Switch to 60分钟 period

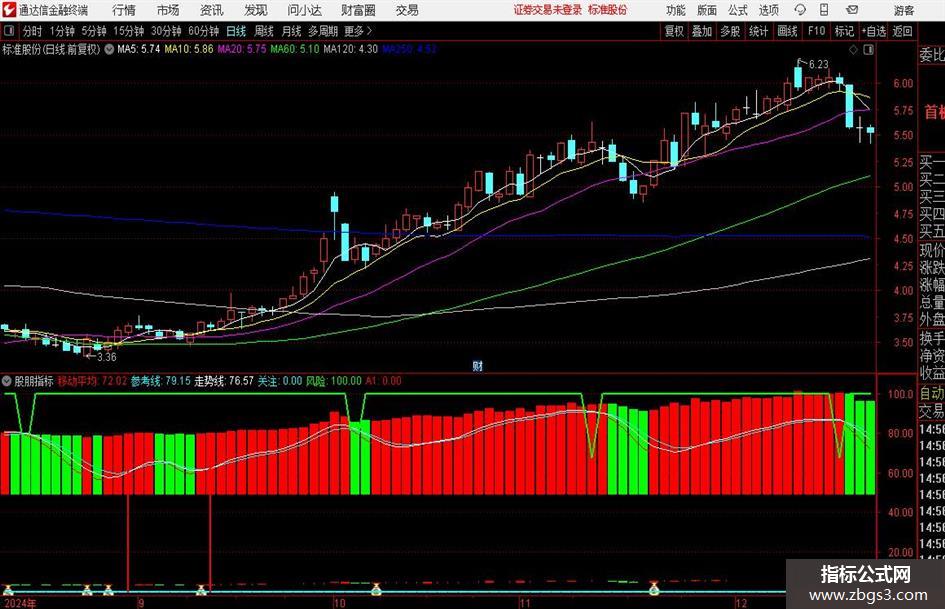coord(203,31)
